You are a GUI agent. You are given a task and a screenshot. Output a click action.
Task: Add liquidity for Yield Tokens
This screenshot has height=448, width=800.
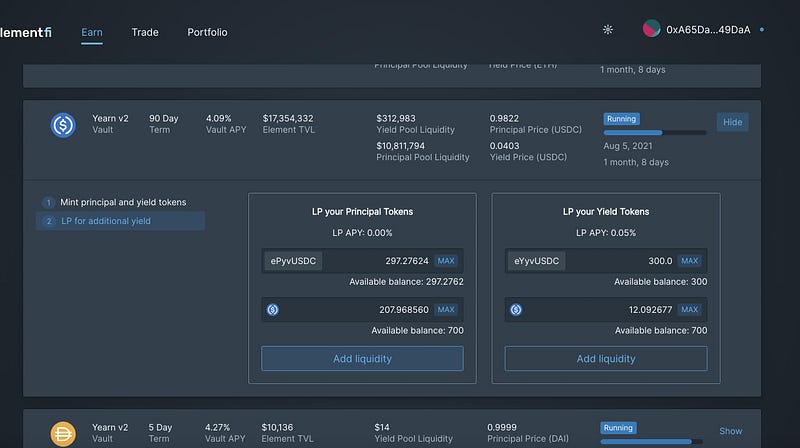(606, 359)
